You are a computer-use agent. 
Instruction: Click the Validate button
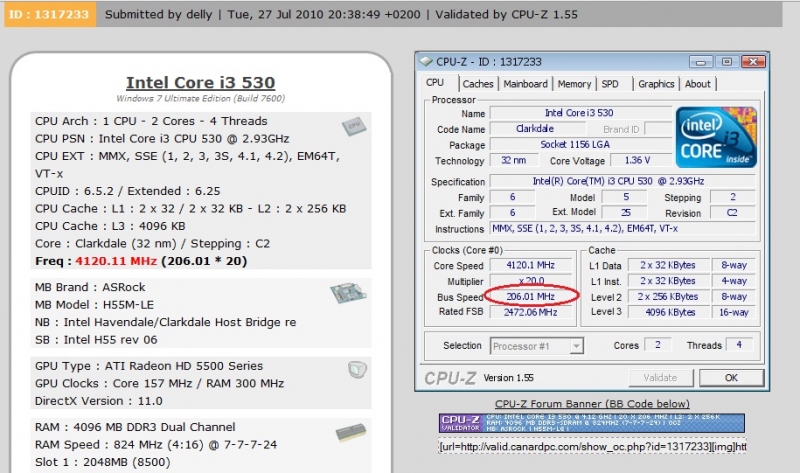tap(660, 378)
